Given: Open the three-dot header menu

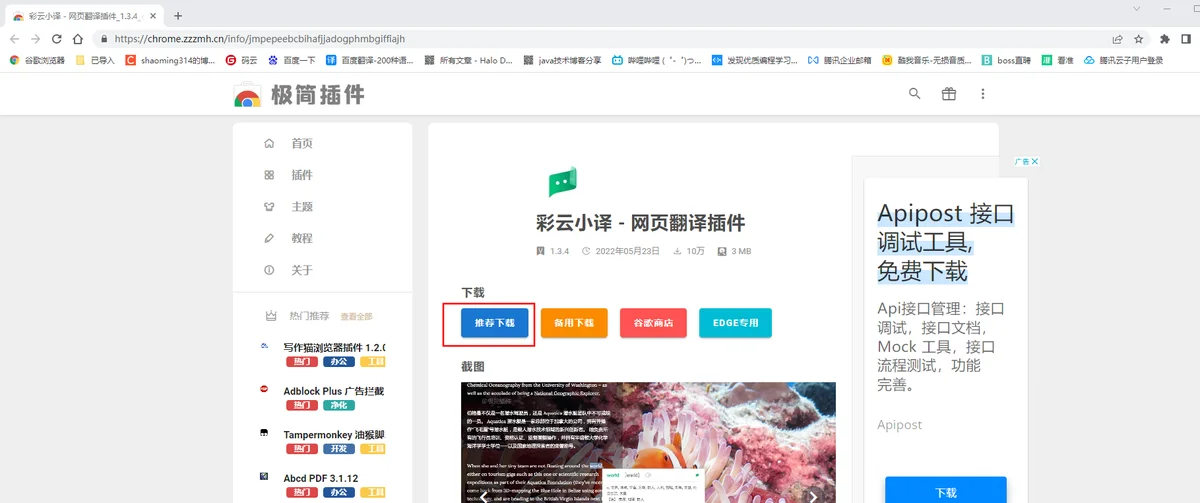Looking at the screenshot, I should pos(982,94).
